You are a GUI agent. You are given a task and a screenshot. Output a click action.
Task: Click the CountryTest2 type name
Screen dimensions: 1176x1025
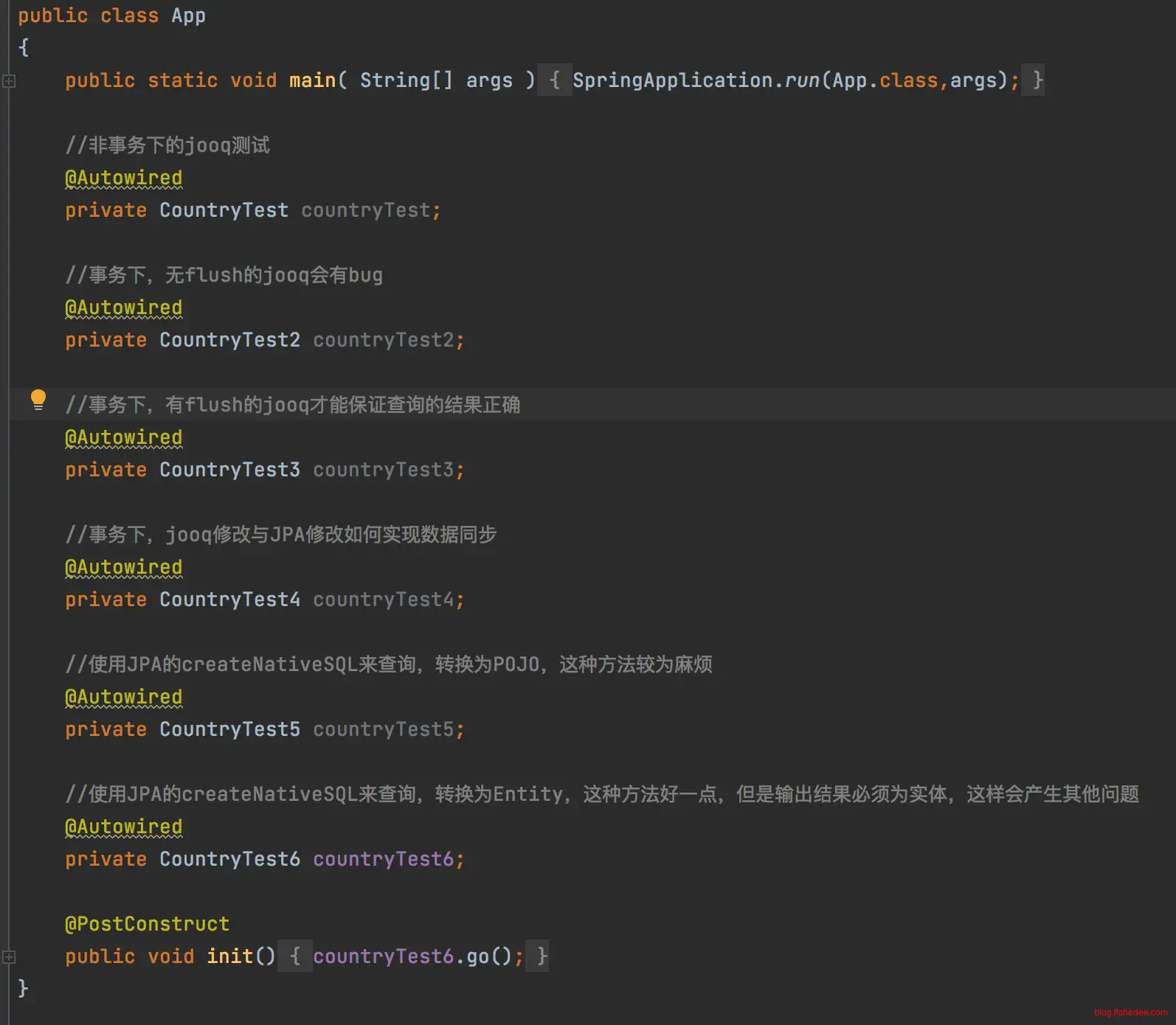click(229, 340)
